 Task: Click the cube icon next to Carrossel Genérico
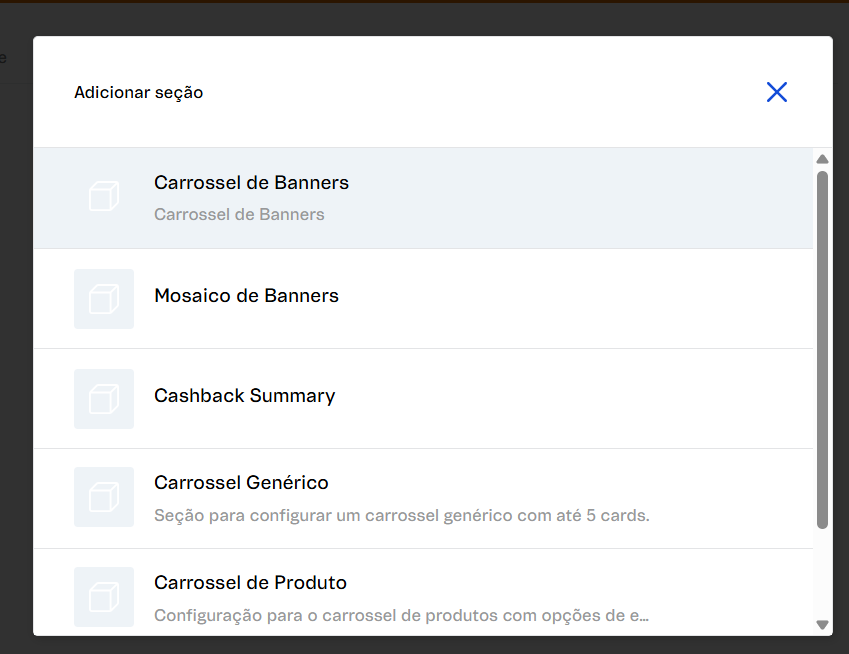pos(103,497)
